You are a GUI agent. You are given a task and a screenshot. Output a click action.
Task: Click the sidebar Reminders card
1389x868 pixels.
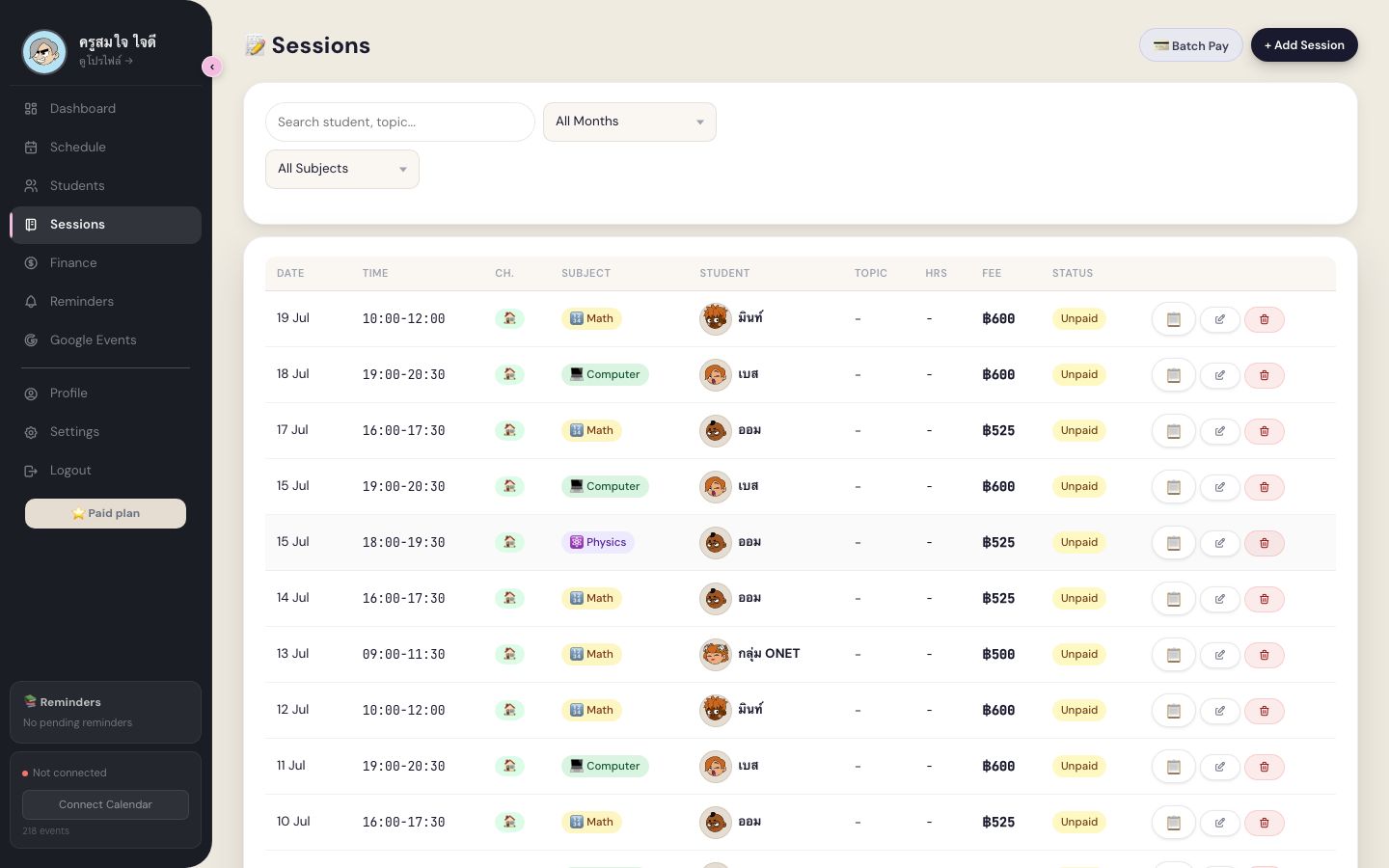tap(105, 712)
